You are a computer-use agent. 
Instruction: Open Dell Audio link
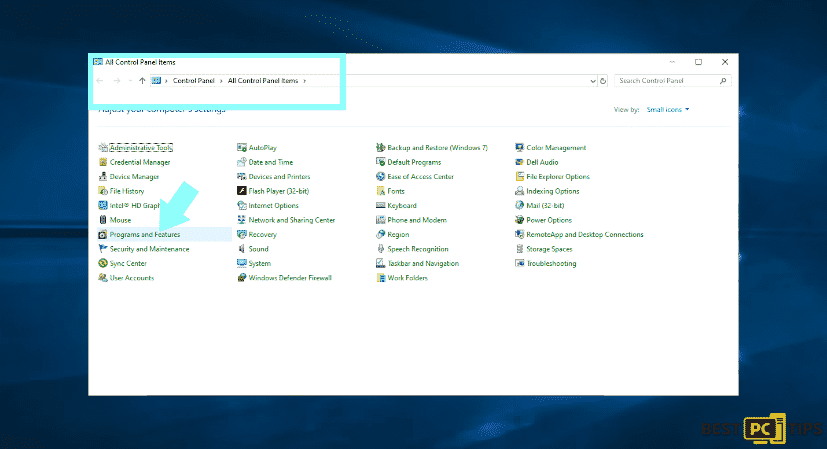tap(542, 162)
